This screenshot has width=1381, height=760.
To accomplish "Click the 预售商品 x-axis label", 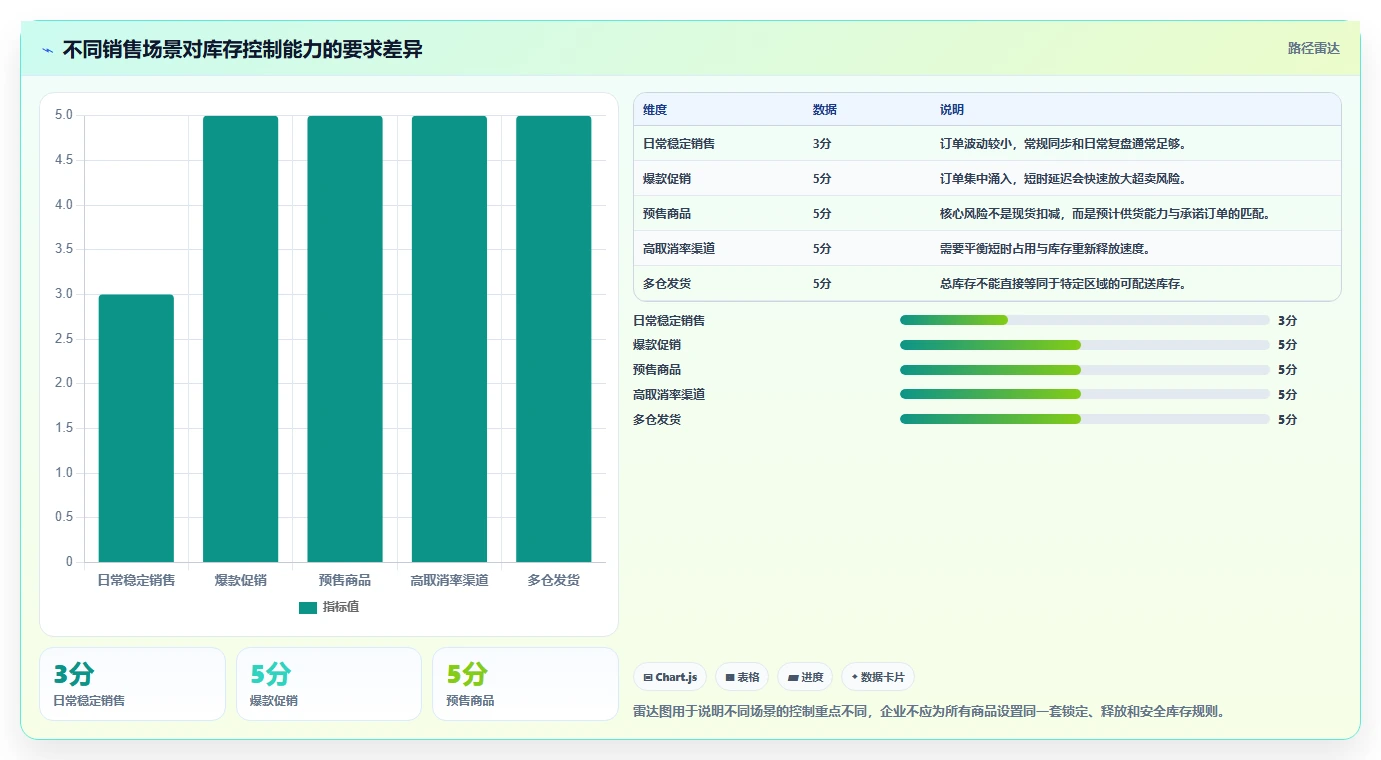I will click(x=345, y=580).
